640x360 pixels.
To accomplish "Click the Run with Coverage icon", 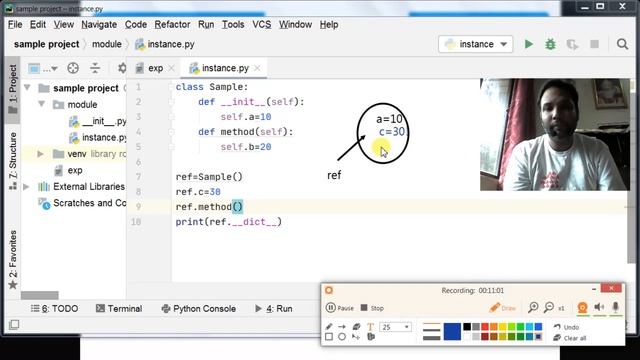I will click(572, 44).
